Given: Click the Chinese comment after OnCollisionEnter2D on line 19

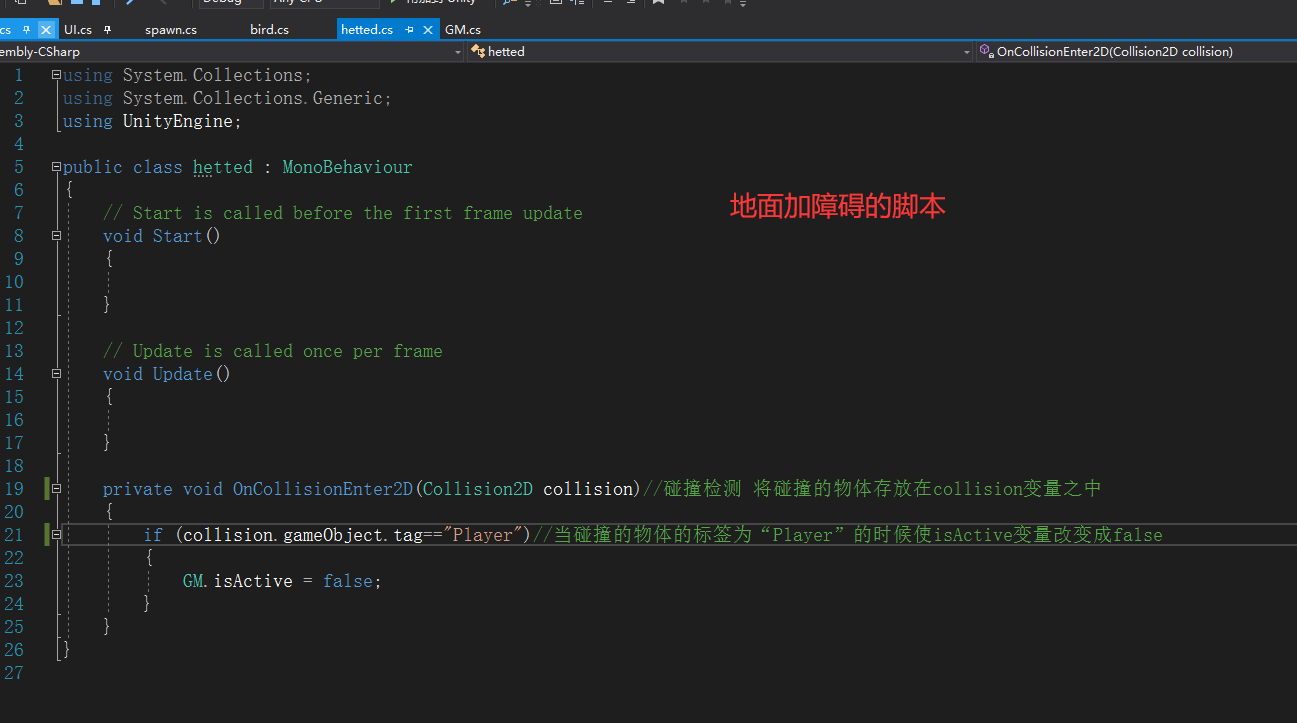Looking at the screenshot, I should click(872, 489).
